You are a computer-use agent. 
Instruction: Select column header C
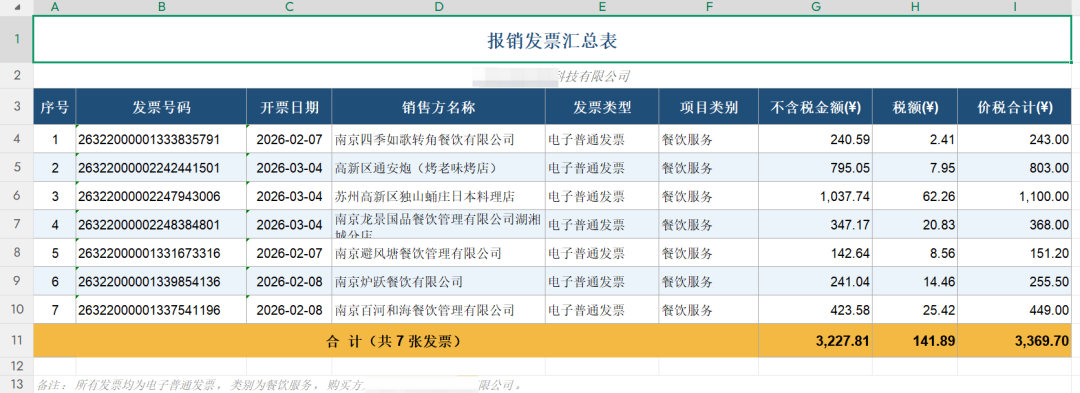pyautogui.click(x=289, y=7)
